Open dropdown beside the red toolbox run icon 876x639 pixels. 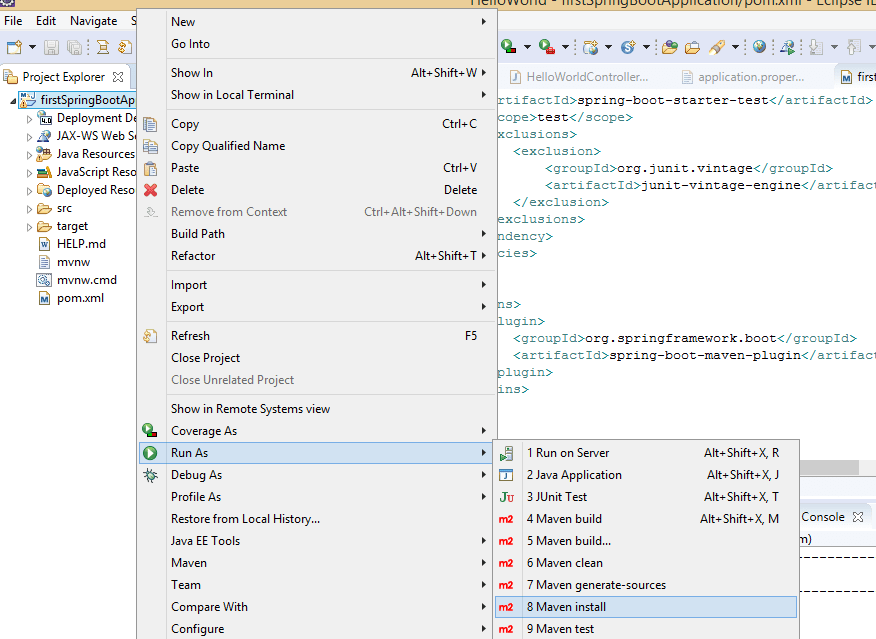point(565,47)
